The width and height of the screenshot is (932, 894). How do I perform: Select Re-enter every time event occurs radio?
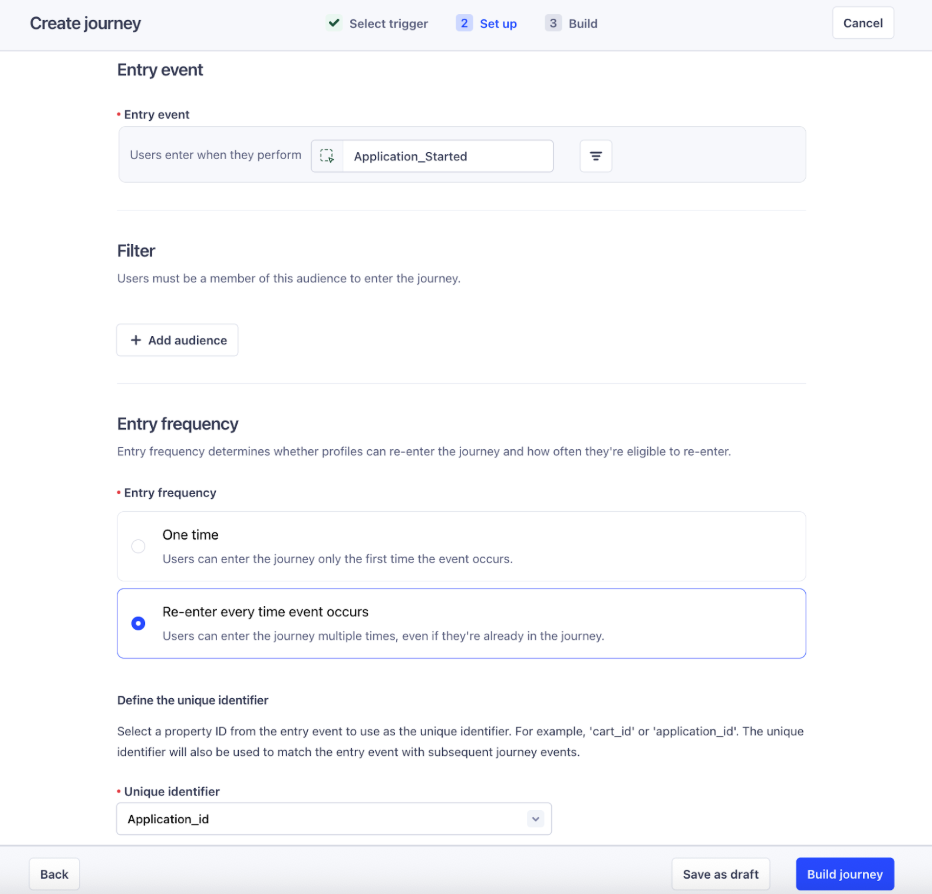click(139, 623)
